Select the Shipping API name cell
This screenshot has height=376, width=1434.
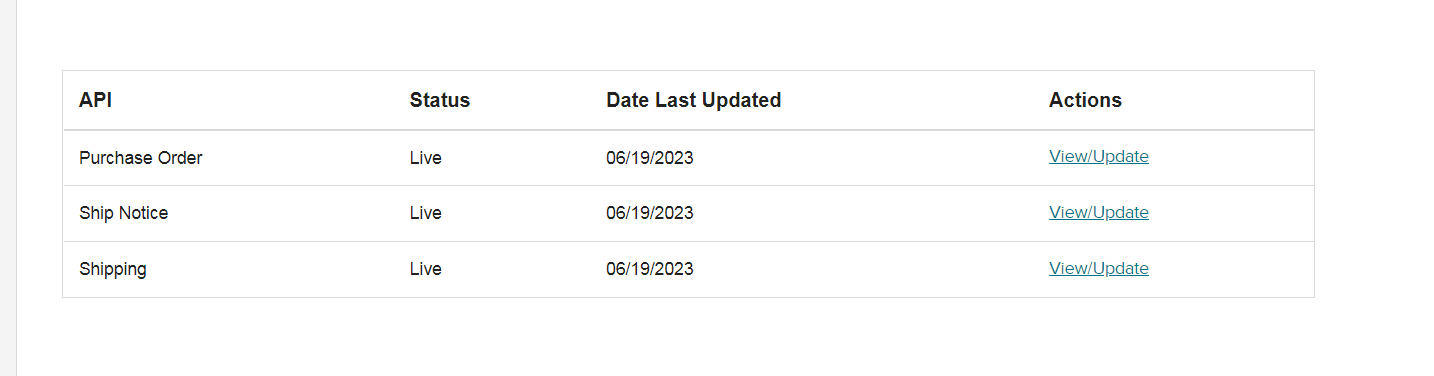click(x=112, y=269)
